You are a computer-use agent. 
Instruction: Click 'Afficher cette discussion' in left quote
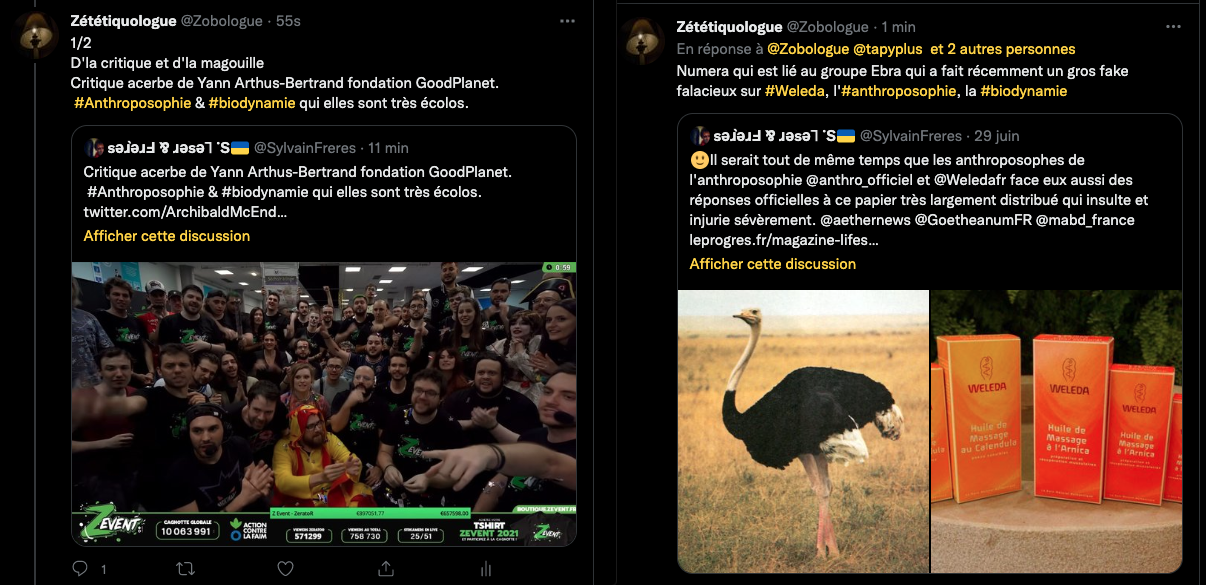point(167,236)
